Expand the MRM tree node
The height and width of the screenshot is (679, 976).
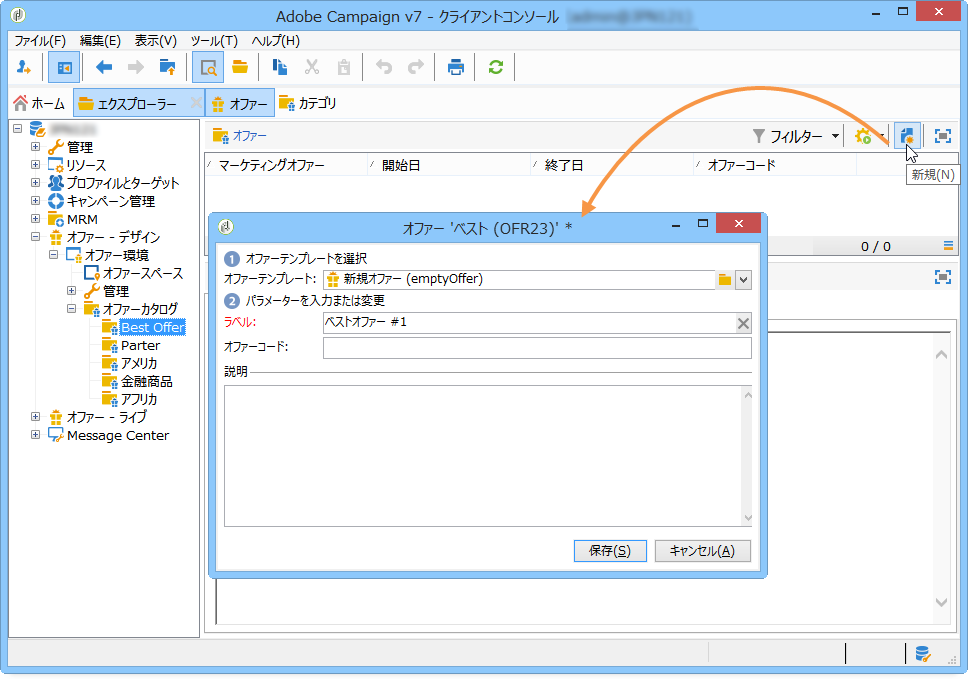coord(35,219)
